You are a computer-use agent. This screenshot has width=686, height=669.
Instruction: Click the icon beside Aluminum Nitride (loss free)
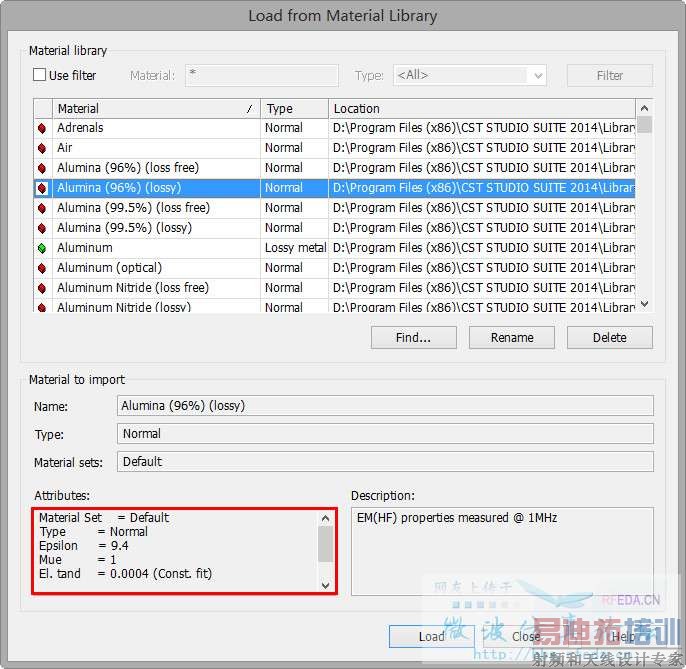42,288
